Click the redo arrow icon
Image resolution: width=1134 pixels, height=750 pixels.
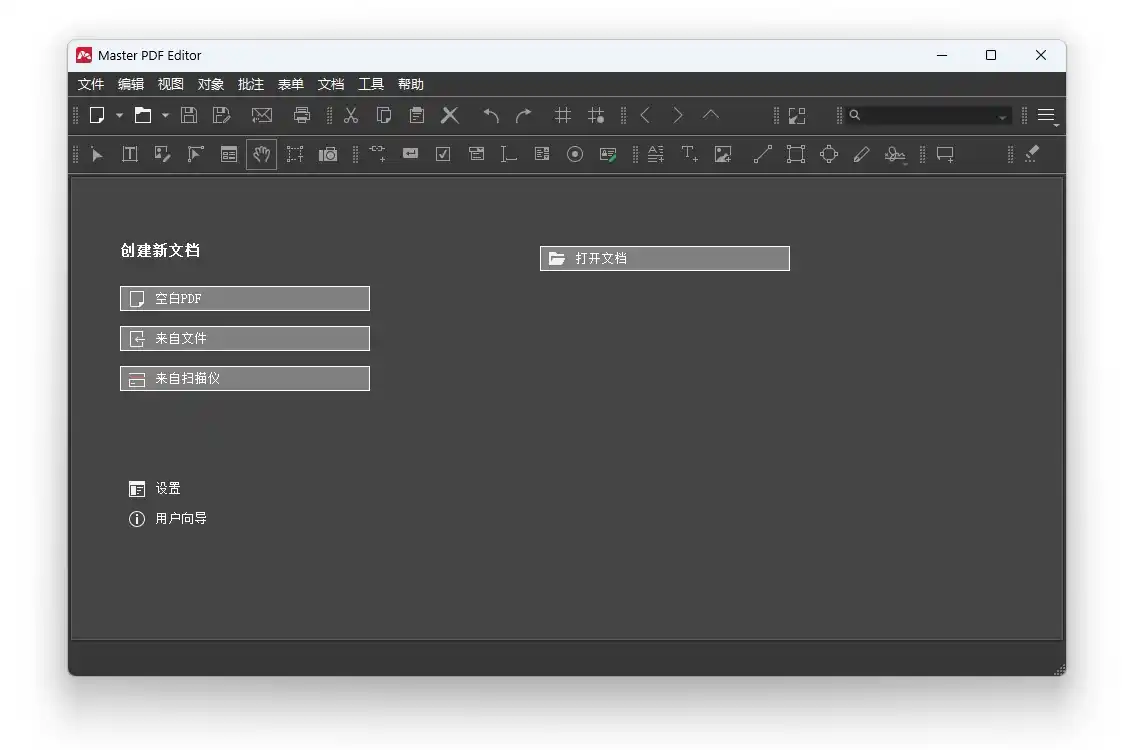tap(524, 115)
